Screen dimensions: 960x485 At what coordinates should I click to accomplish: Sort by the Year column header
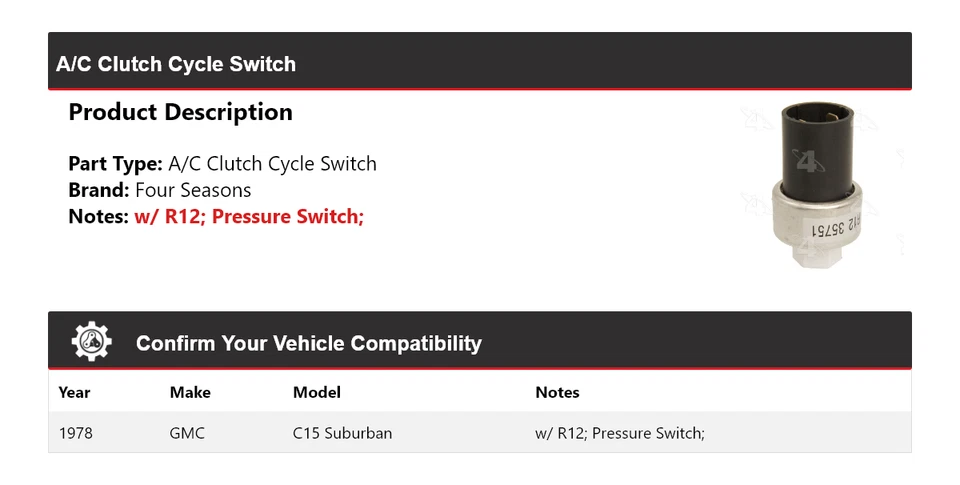click(x=75, y=392)
